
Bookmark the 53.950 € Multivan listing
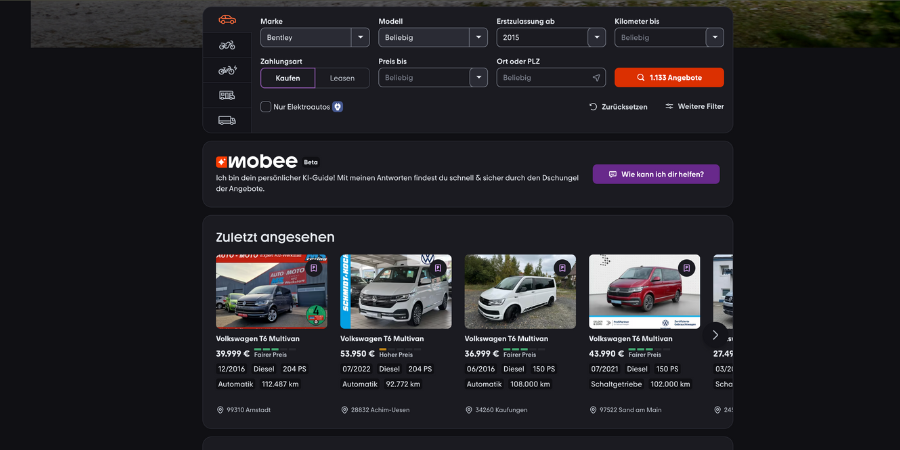pyautogui.click(x=438, y=268)
